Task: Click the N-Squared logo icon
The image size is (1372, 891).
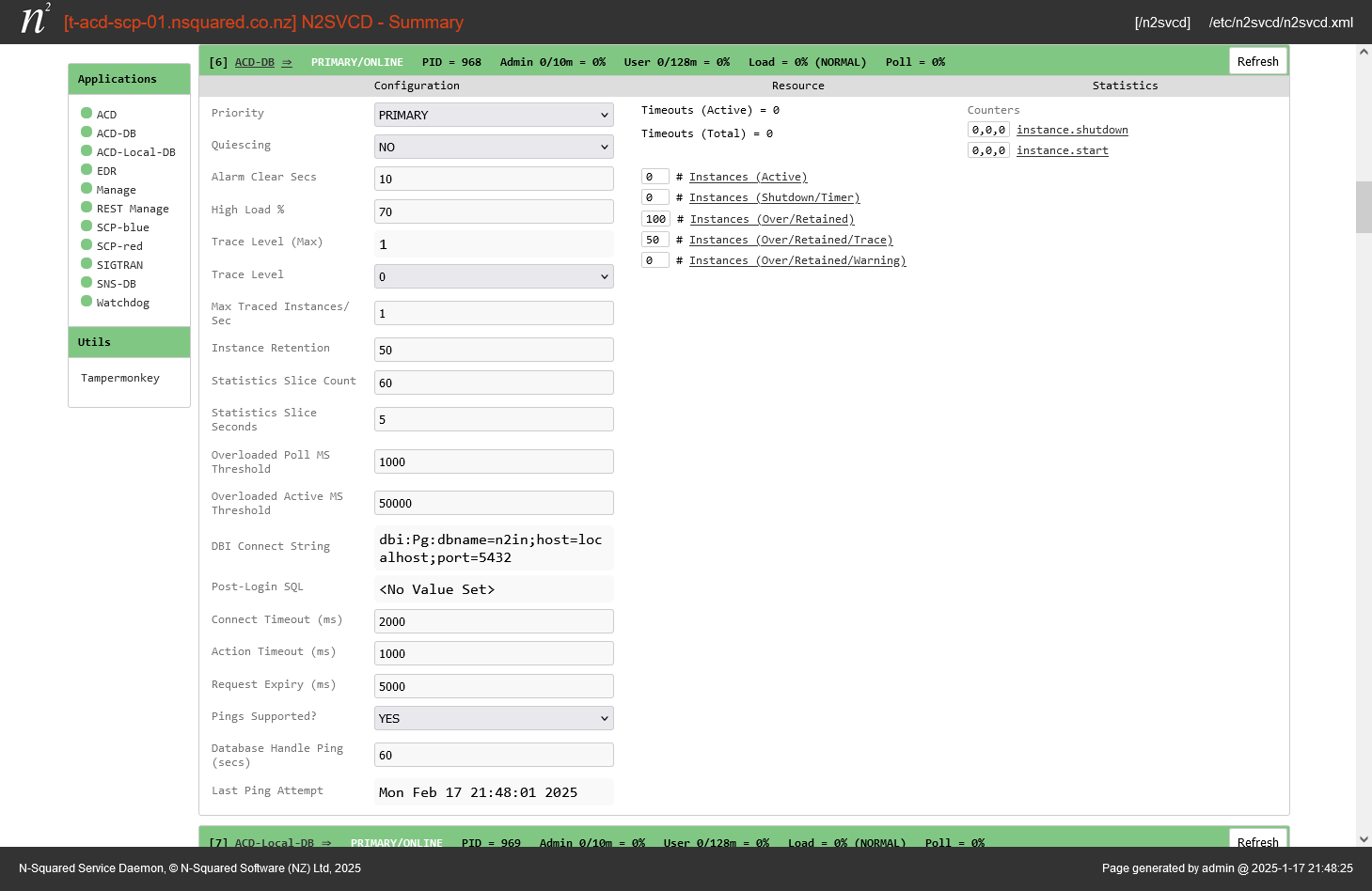Action: tap(35, 20)
